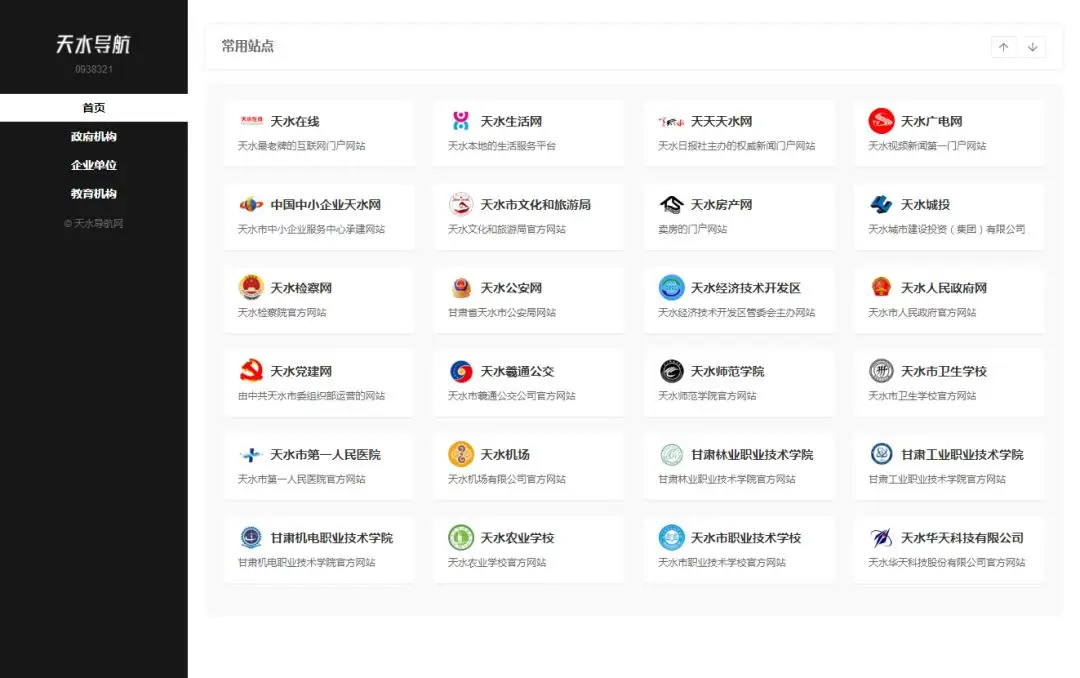Click the 天水公安网 police badge icon

(x=461, y=287)
